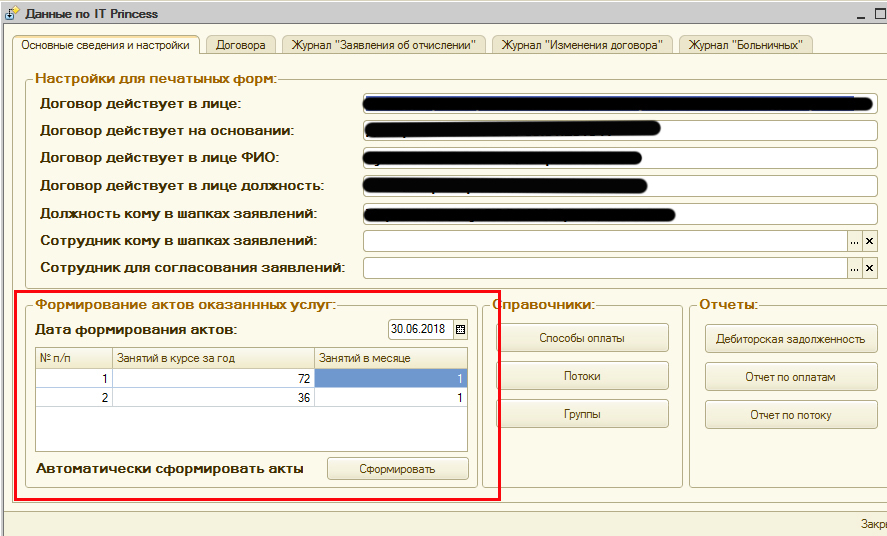This screenshot has width=887, height=536.
Task: Open the 'Отчет по потоку' report
Action: [790, 415]
